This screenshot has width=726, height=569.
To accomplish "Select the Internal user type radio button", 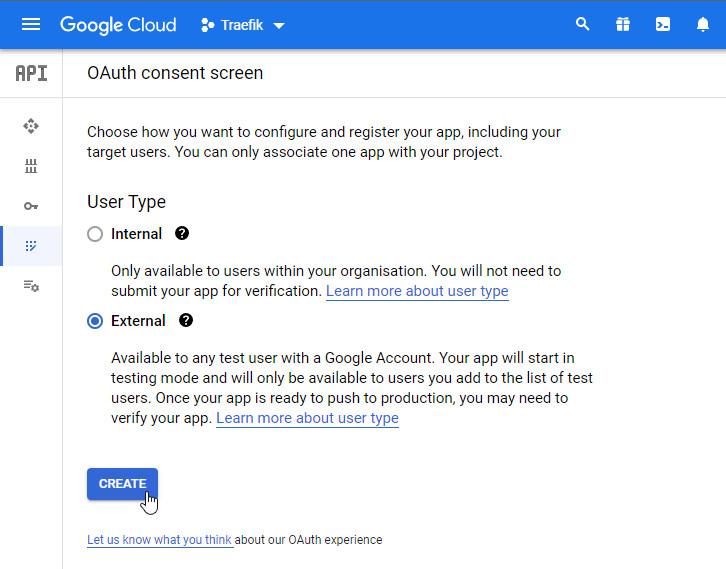I will pos(95,234).
